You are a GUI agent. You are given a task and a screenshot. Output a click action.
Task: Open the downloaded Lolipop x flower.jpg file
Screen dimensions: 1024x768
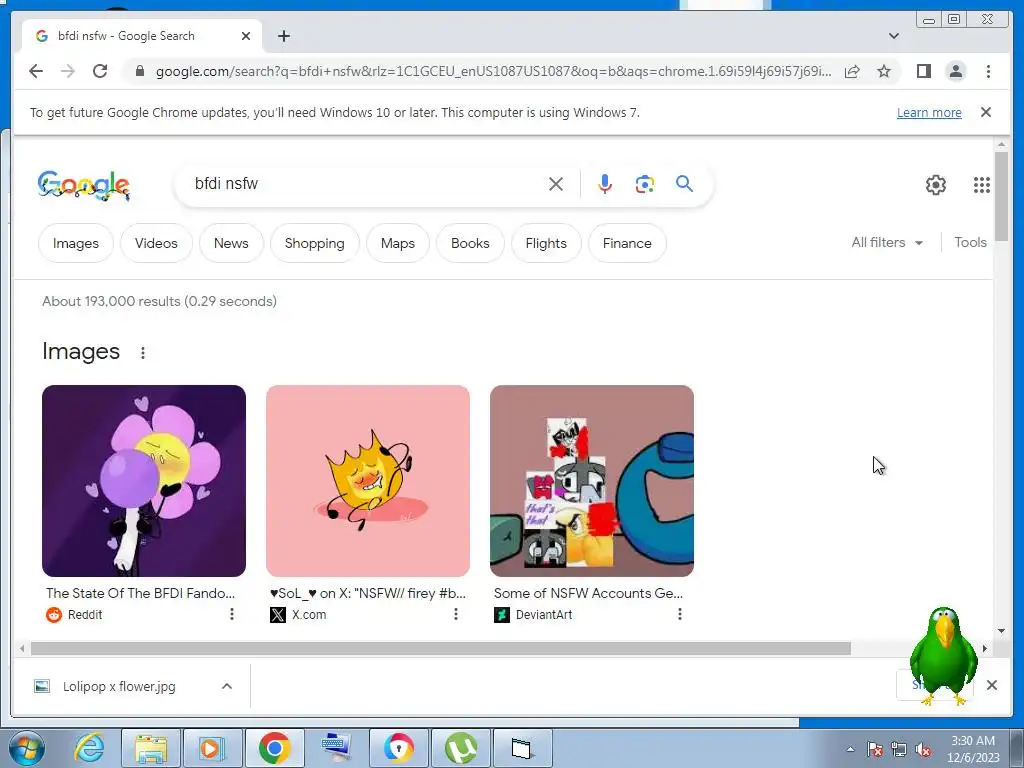[x=119, y=686]
